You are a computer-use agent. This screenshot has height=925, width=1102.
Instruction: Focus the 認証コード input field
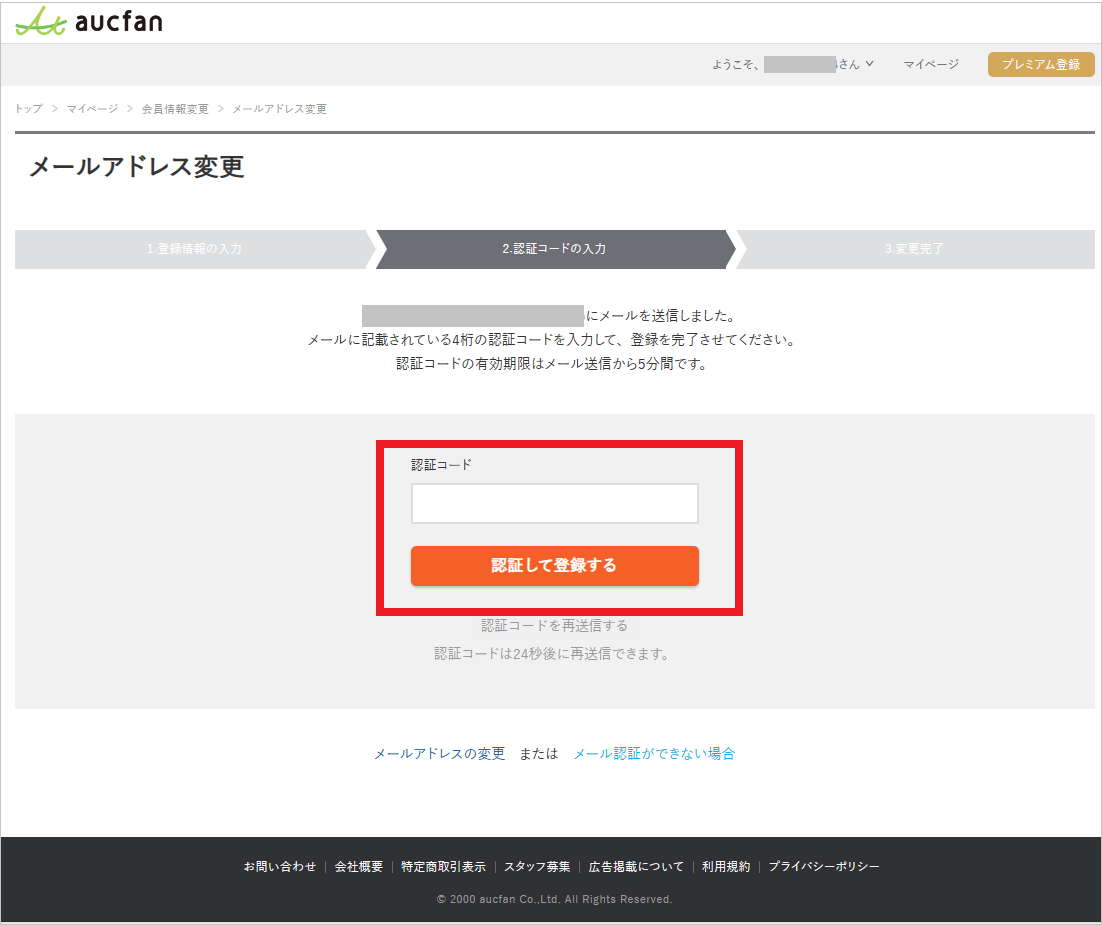[554, 503]
